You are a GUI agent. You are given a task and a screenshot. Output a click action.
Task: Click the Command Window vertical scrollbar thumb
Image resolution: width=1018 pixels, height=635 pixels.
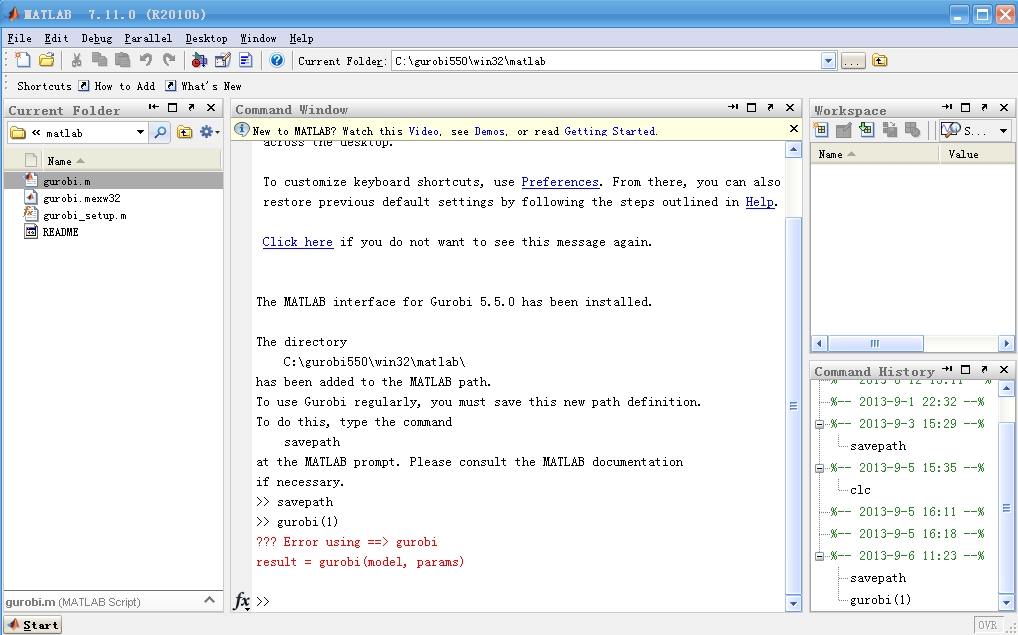793,406
